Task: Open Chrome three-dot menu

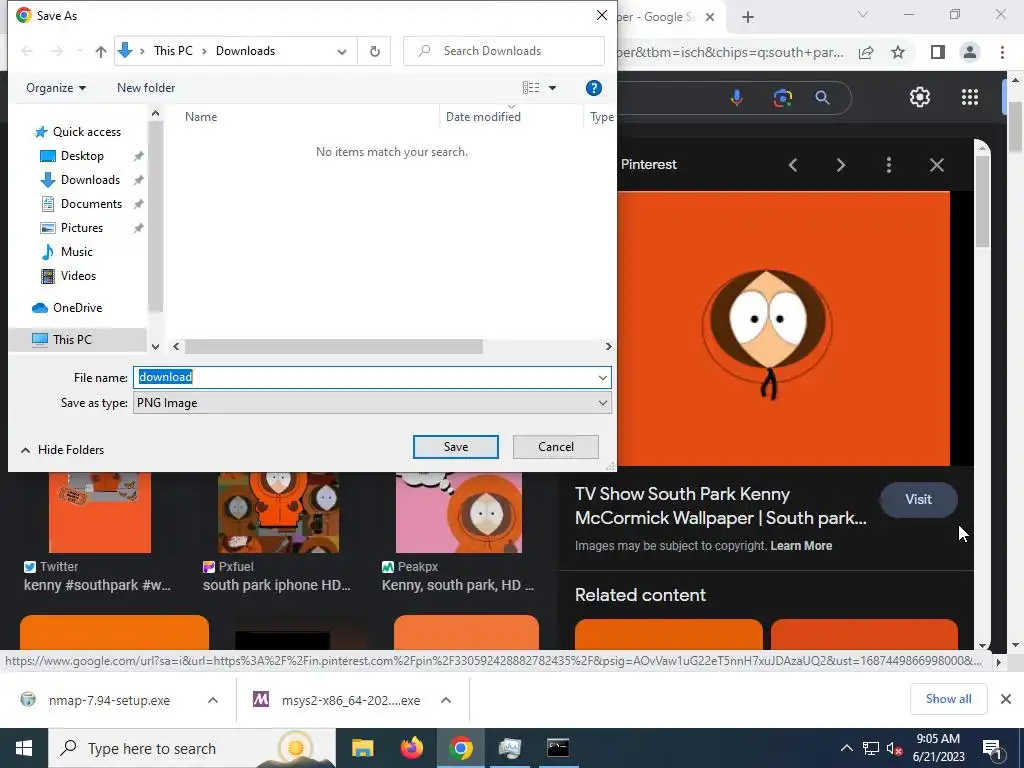Action: click(x=1002, y=52)
